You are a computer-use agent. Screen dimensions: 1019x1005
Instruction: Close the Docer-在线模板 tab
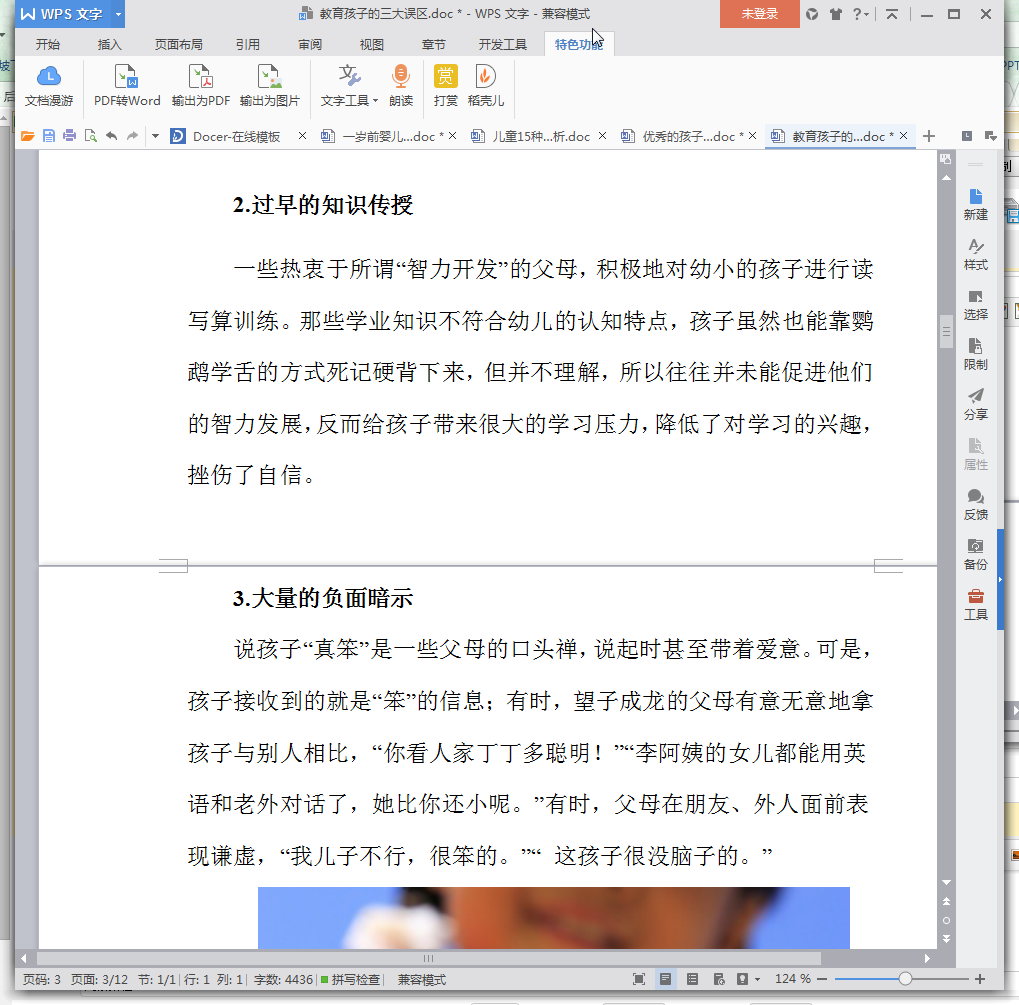pos(302,136)
